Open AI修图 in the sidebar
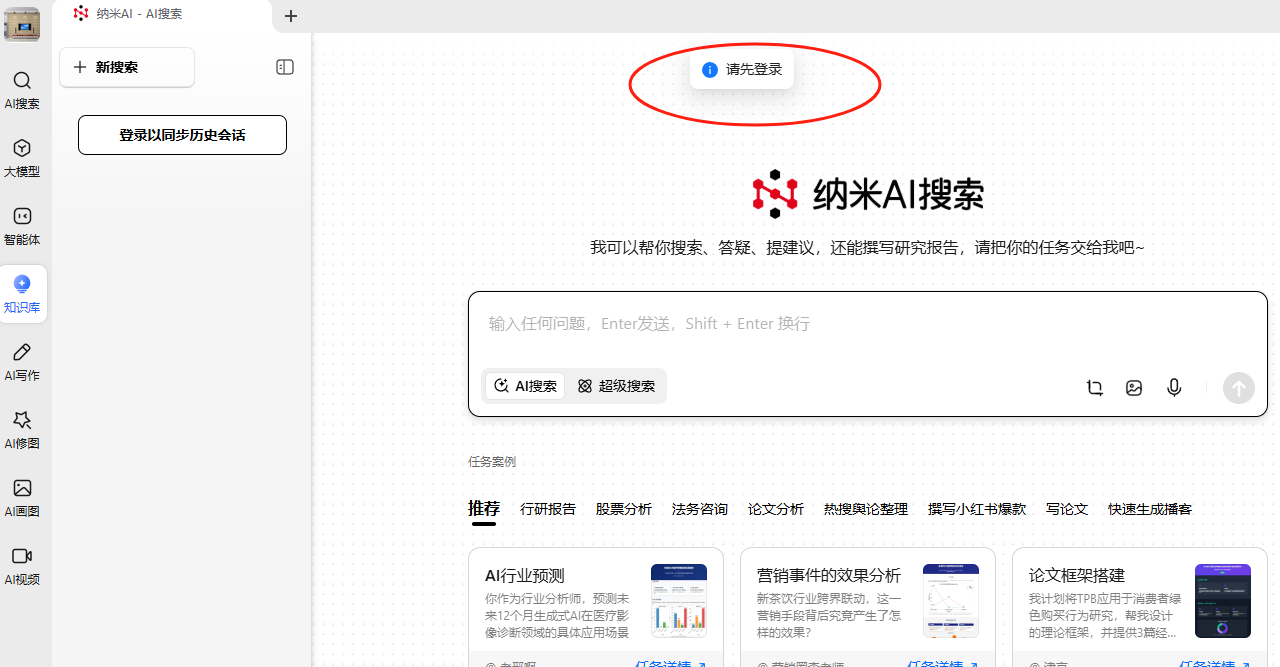Image resolution: width=1280 pixels, height=667 pixels. pyautogui.click(x=22, y=430)
